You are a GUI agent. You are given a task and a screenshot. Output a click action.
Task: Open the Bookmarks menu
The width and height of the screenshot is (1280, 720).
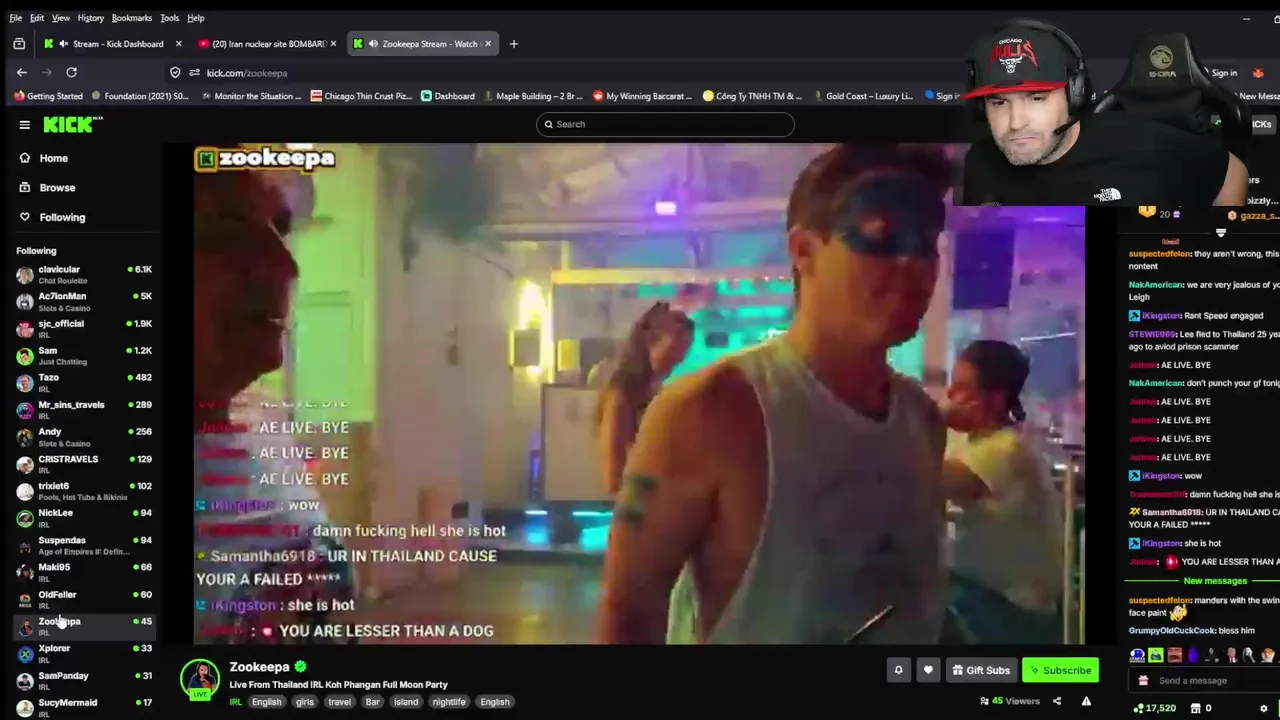coord(132,18)
